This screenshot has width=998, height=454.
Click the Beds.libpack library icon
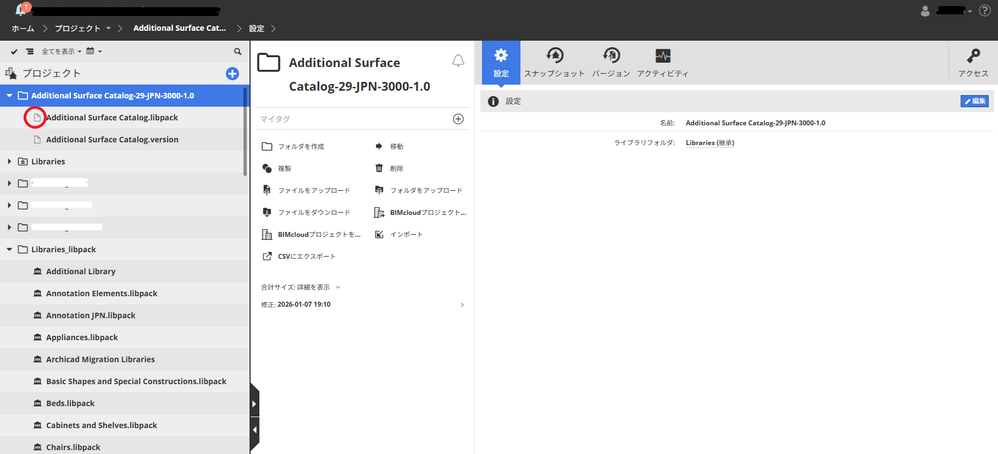click(37, 403)
